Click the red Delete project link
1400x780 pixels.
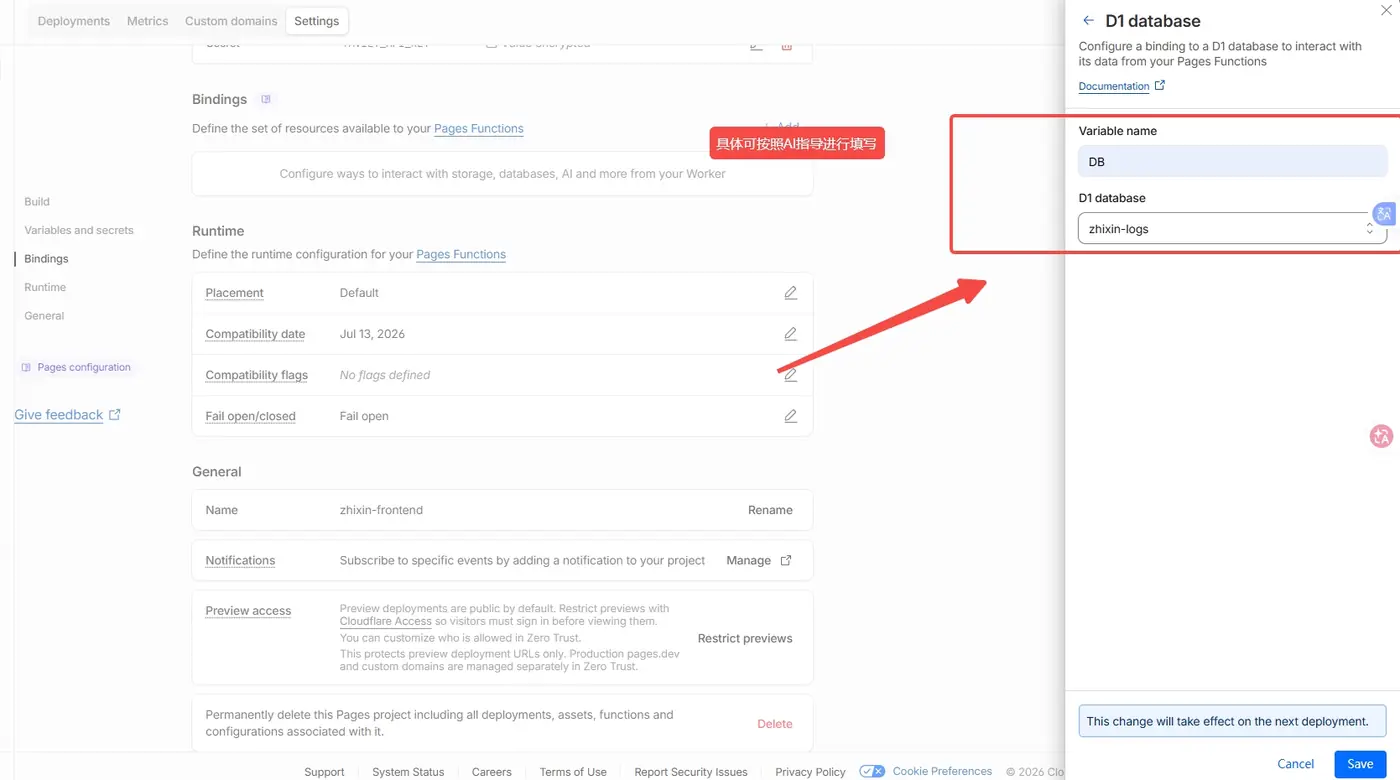point(775,724)
